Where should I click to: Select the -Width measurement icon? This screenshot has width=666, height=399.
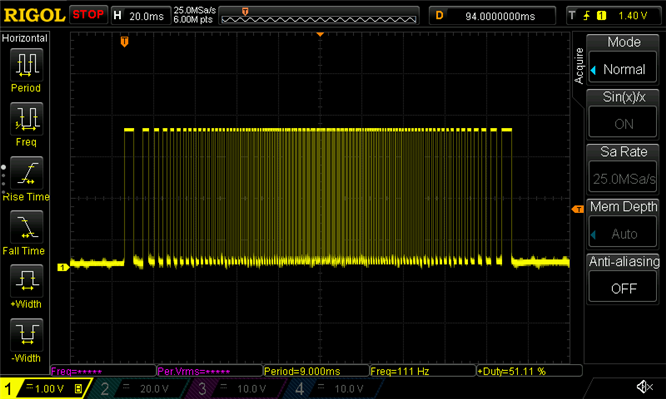[x=26, y=334]
